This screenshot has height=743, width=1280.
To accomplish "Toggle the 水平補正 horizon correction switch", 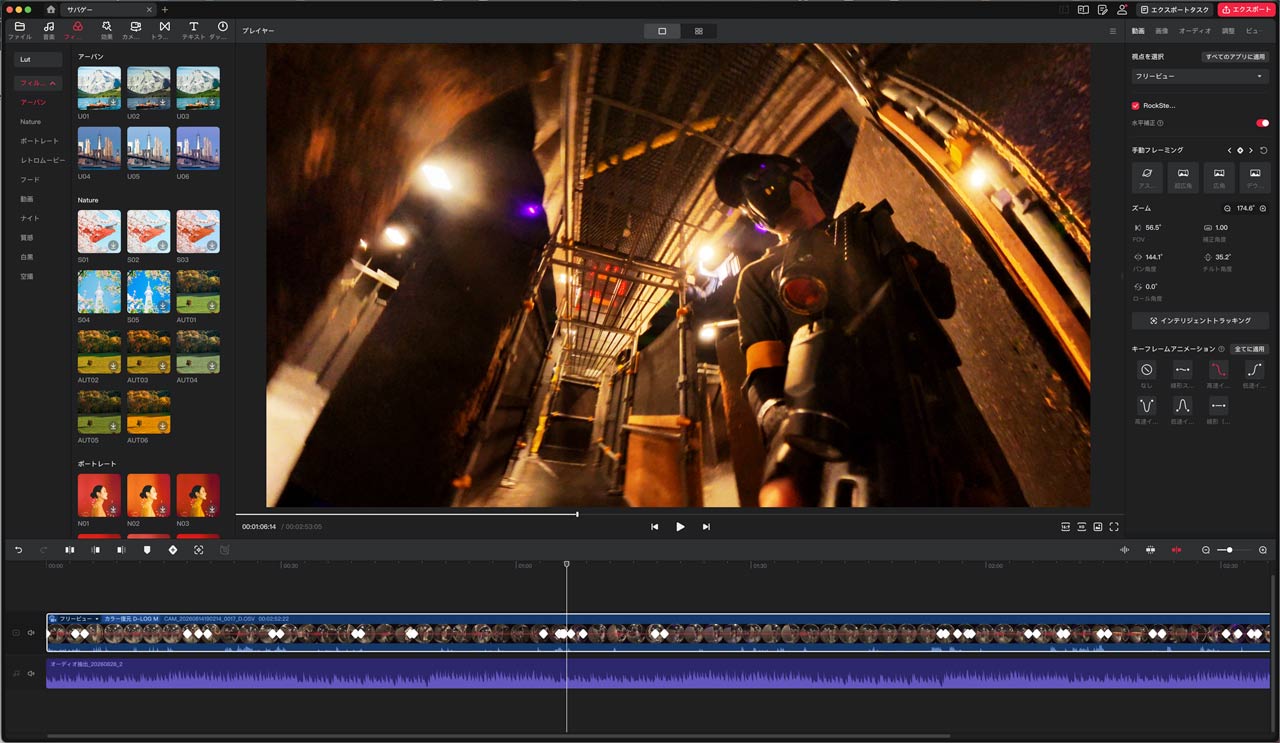I will (1262, 123).
